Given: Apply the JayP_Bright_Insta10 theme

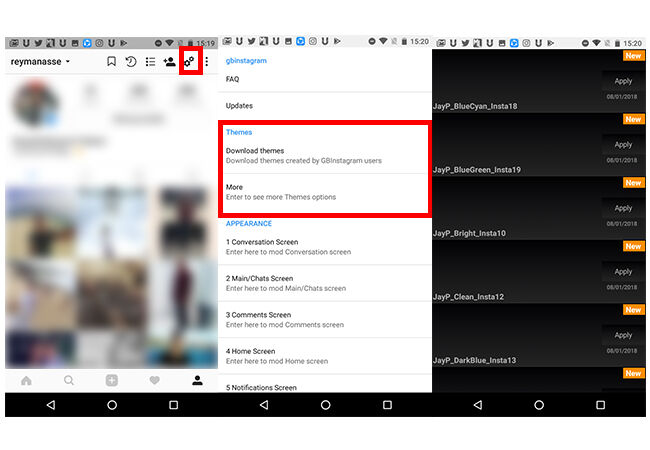Looking at the screenshot, I should [623, 208].
